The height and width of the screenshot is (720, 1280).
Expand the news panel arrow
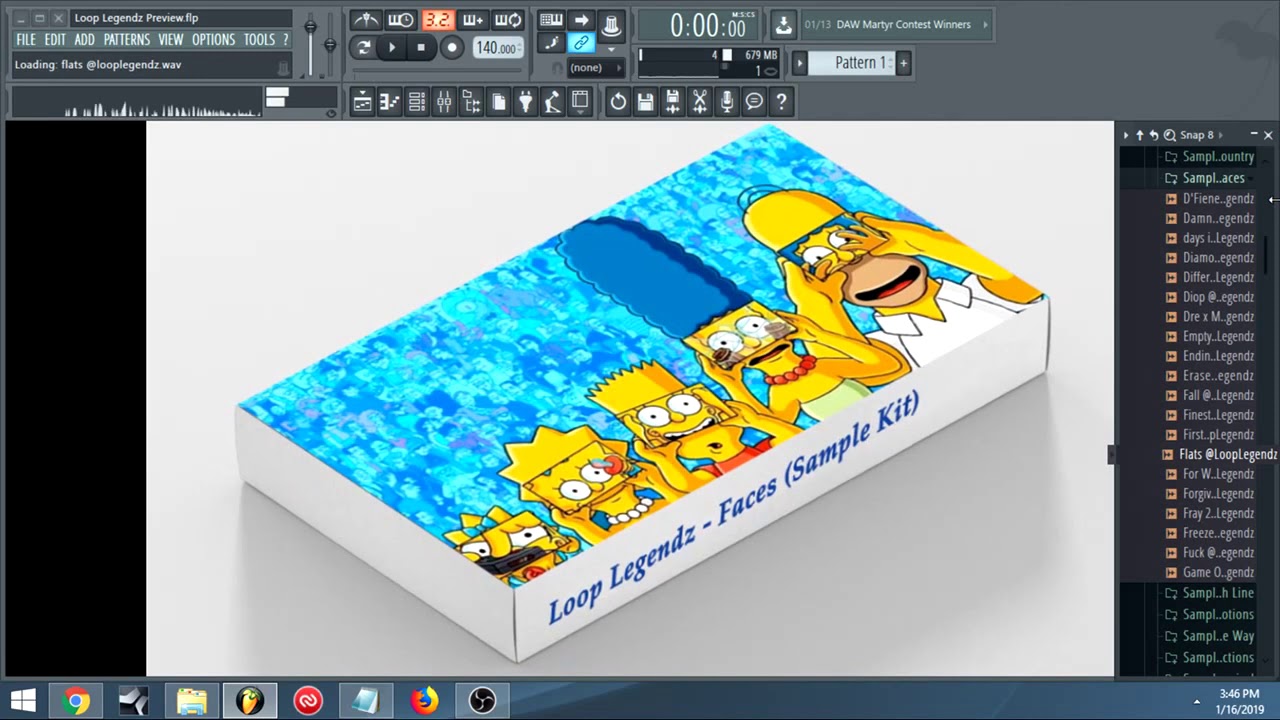(x=985, y=25)
